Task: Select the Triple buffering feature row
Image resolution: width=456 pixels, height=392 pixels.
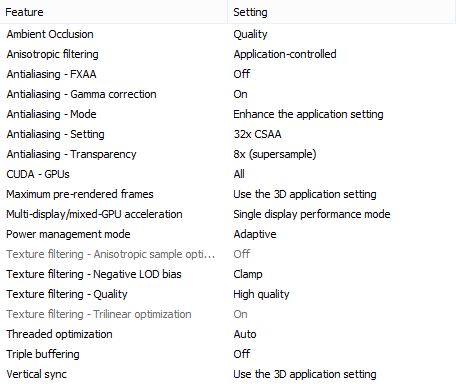Action: click(x=228, y=354)
